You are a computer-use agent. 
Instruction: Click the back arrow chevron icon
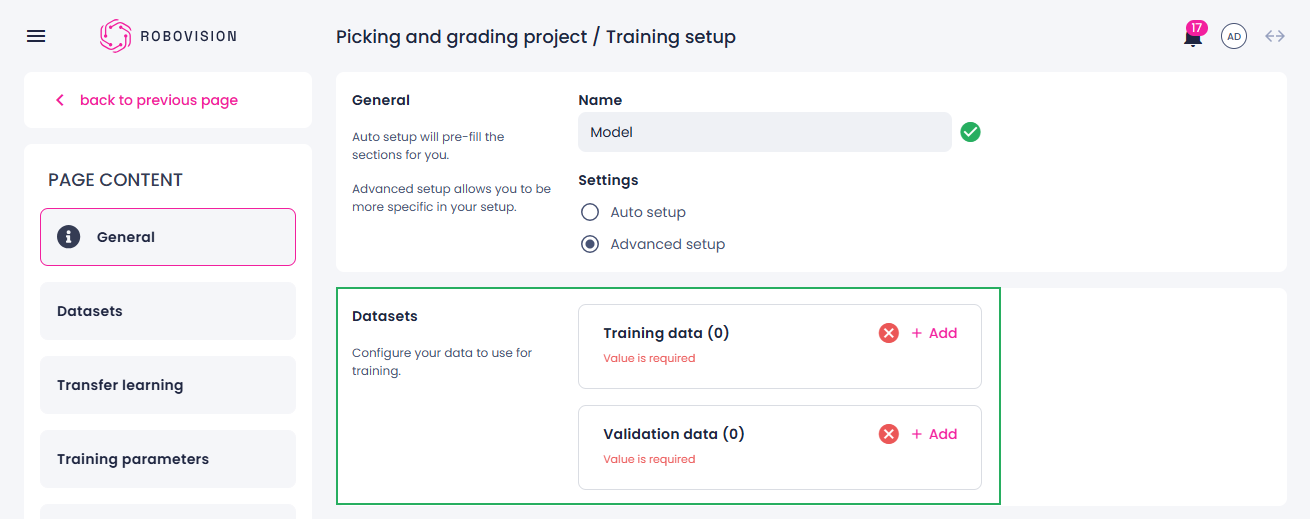60,100
